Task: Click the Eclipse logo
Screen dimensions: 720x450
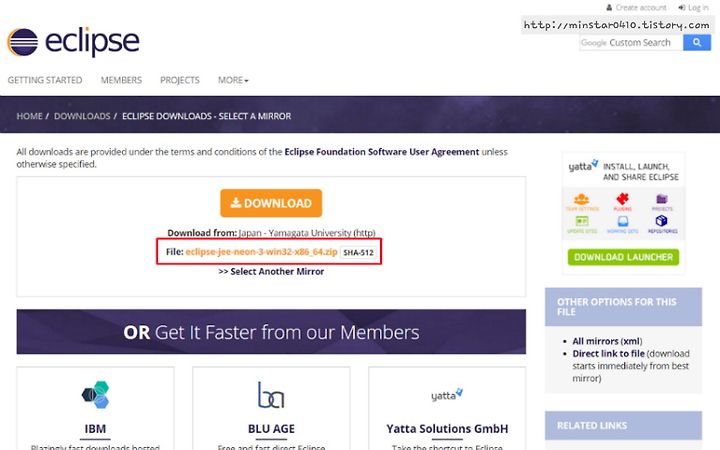Action: [x=73, y=42]
